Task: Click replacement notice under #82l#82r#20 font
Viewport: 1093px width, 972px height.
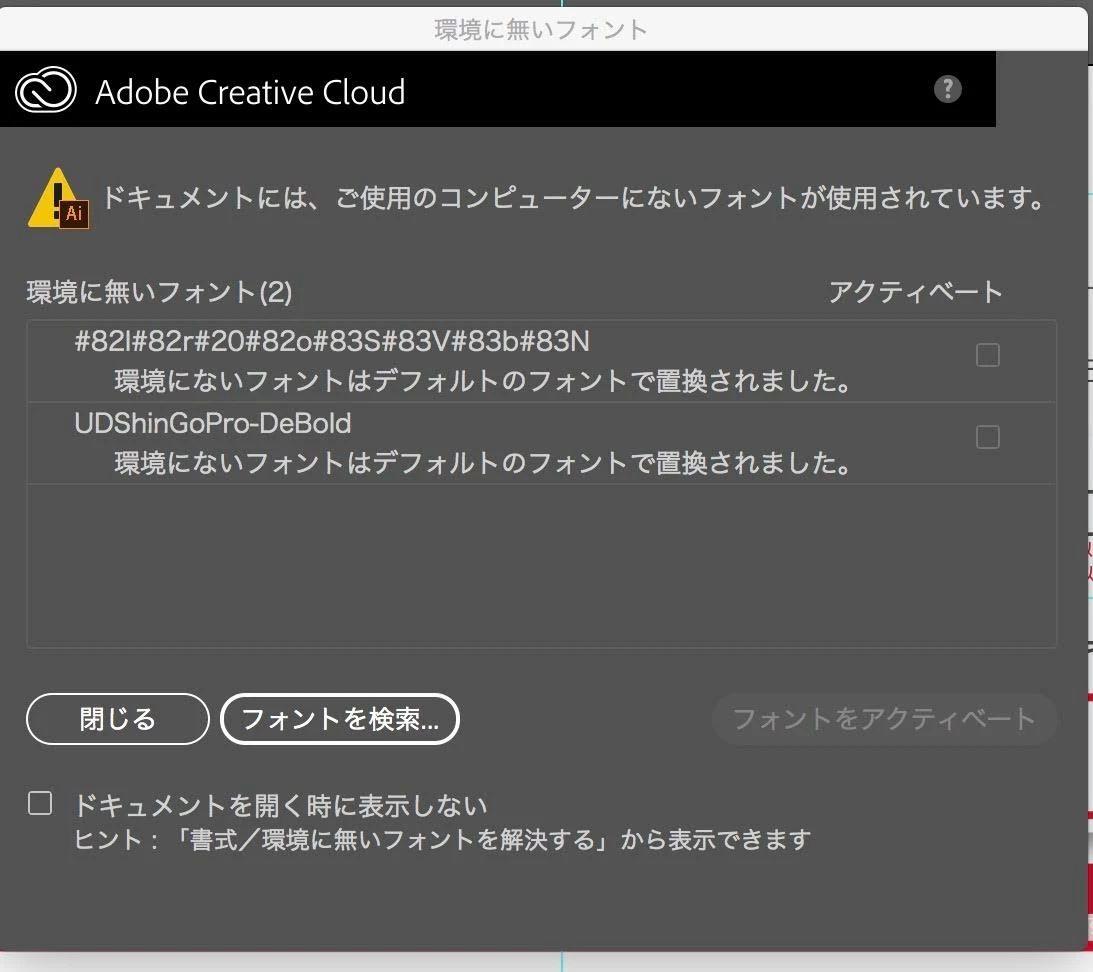Action: coord(483,381)
